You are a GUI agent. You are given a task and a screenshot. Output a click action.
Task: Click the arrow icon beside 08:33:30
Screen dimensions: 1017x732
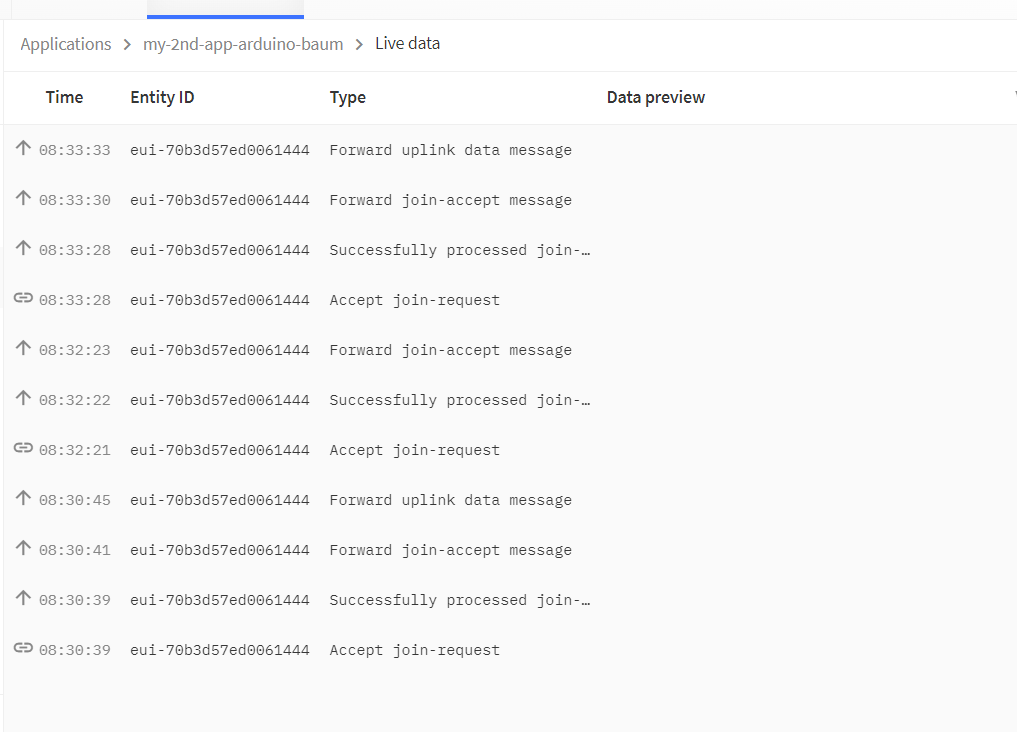[23, 198]
